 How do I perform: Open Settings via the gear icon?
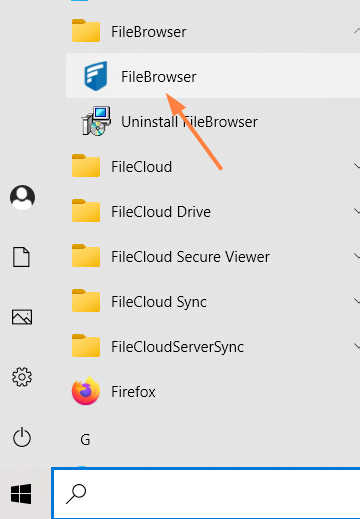pyautogui.click(x=22, y=377)
